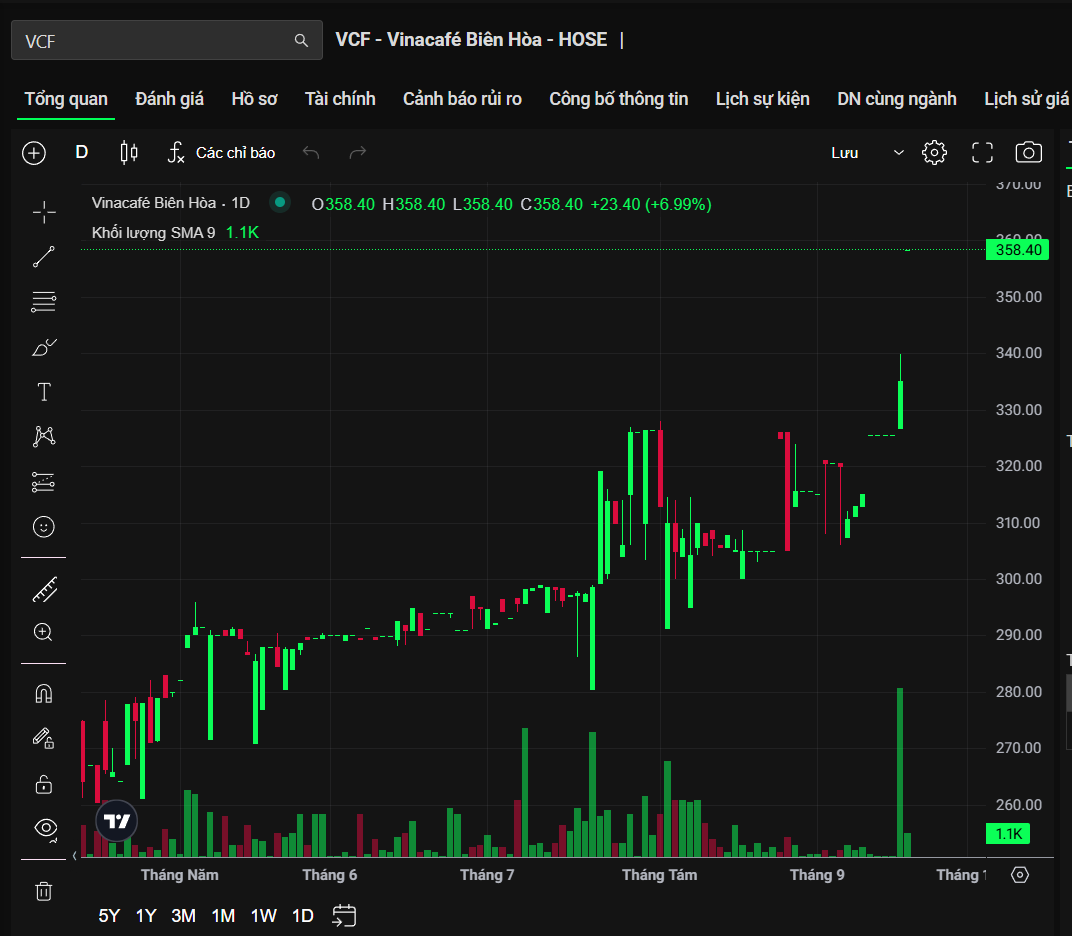The width and height of the screenshot is (1072, 936).
Task: Click the VCF - Vinacafé Biên Hòa - HOSE title
Action: pyautogui.click(x=471, y=40)
